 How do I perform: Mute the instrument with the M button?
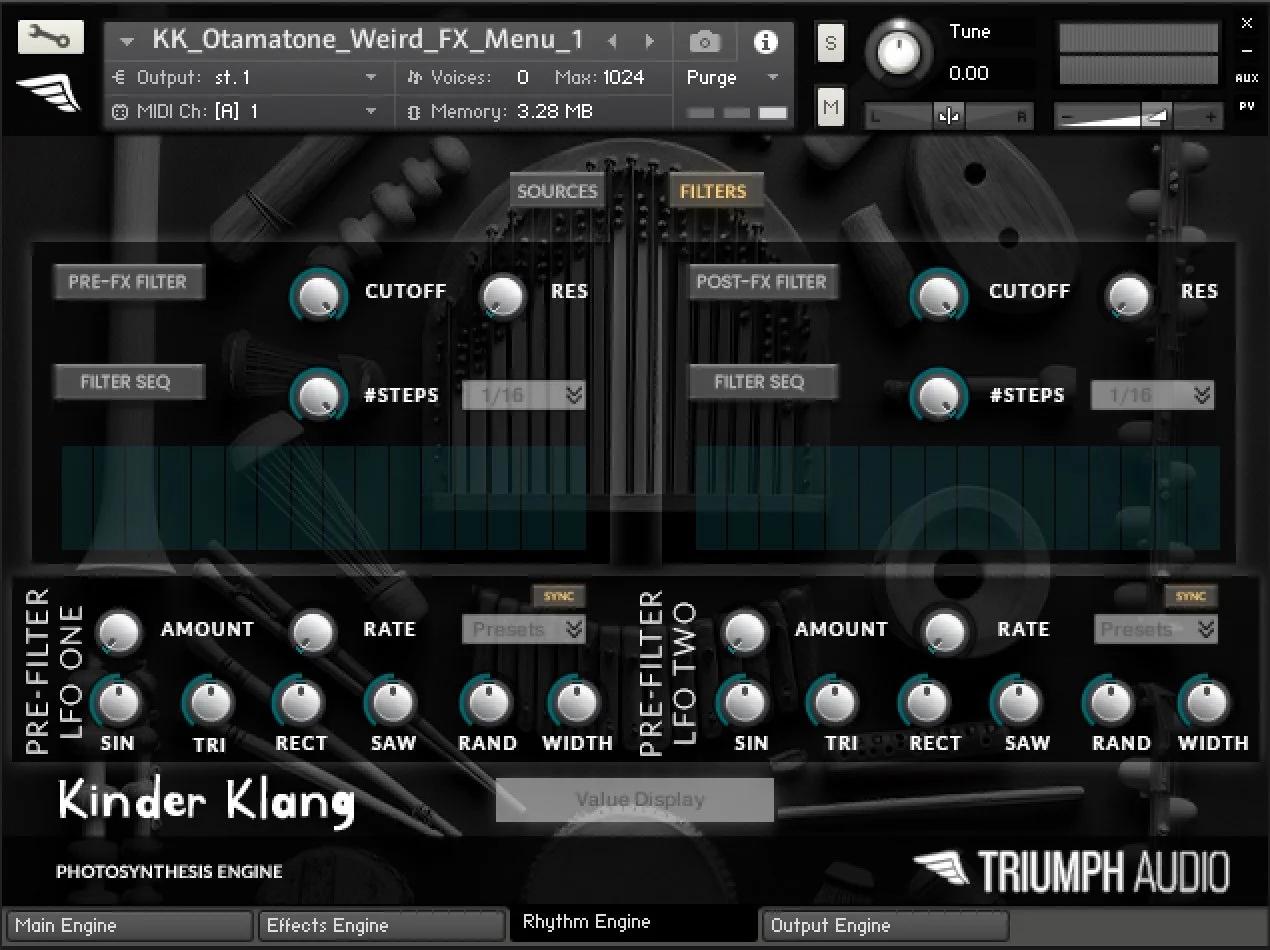[830, 106]
